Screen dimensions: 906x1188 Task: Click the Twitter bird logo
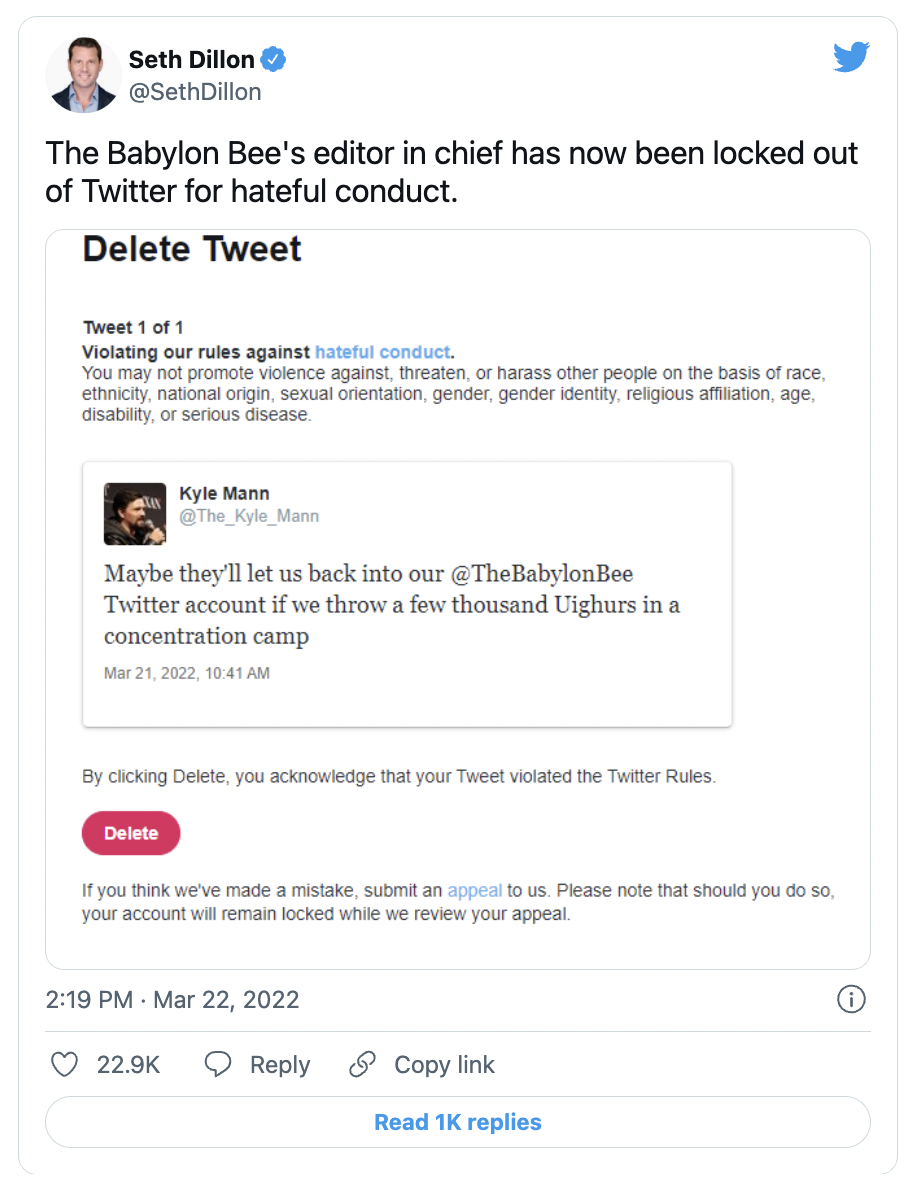coord(851,57)
